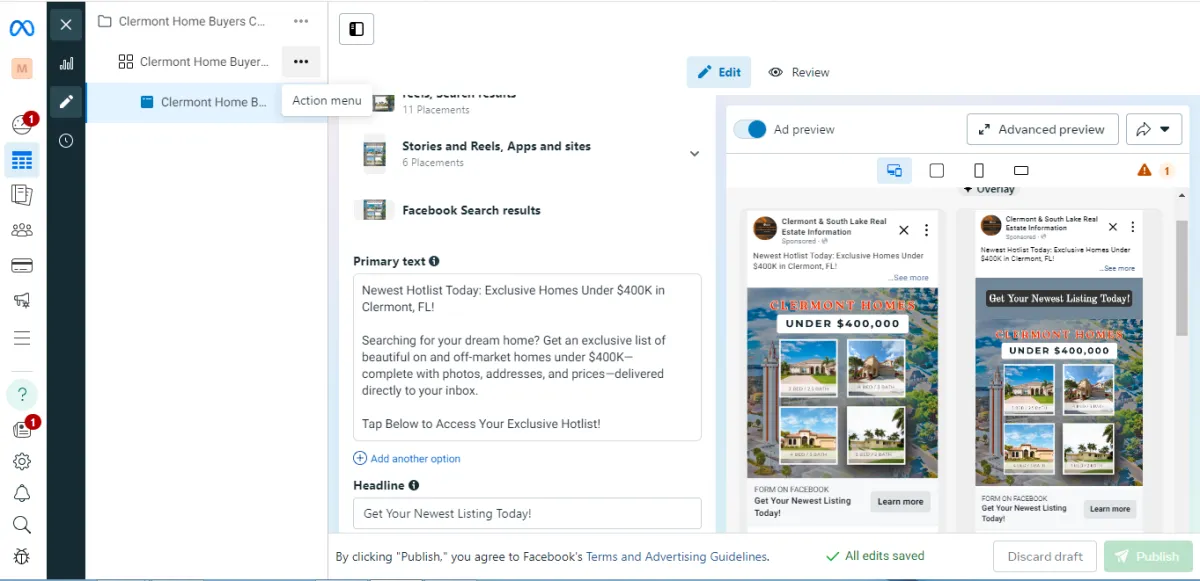Select Clermont Home Buyers campaign folder
The height and width of the screenshot is (581, 1200).
point(181,21)
